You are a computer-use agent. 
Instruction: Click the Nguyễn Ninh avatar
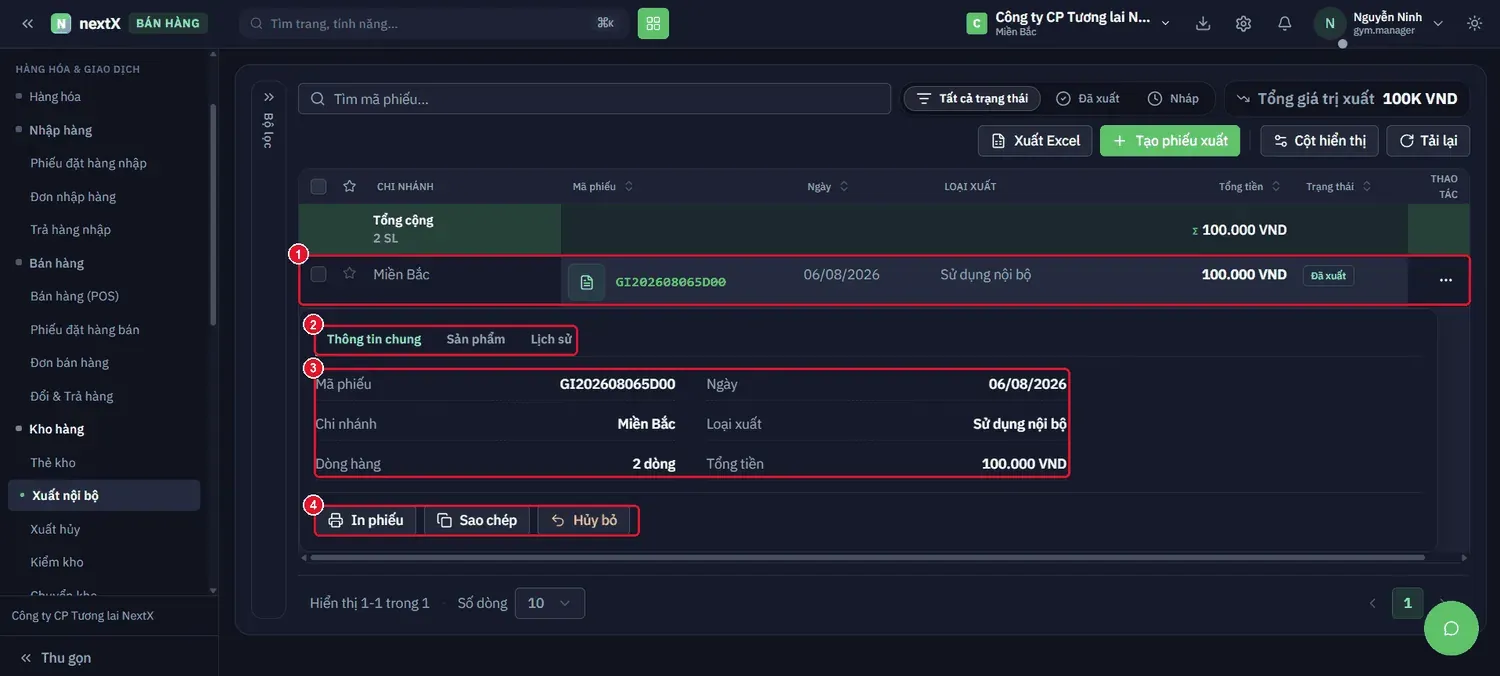click(x=1330, y=23)
